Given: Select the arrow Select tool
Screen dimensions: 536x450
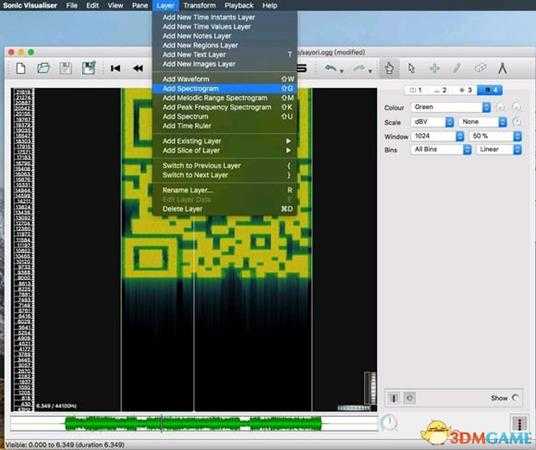Looking at the screenshot, I should (x=412, y=68).
